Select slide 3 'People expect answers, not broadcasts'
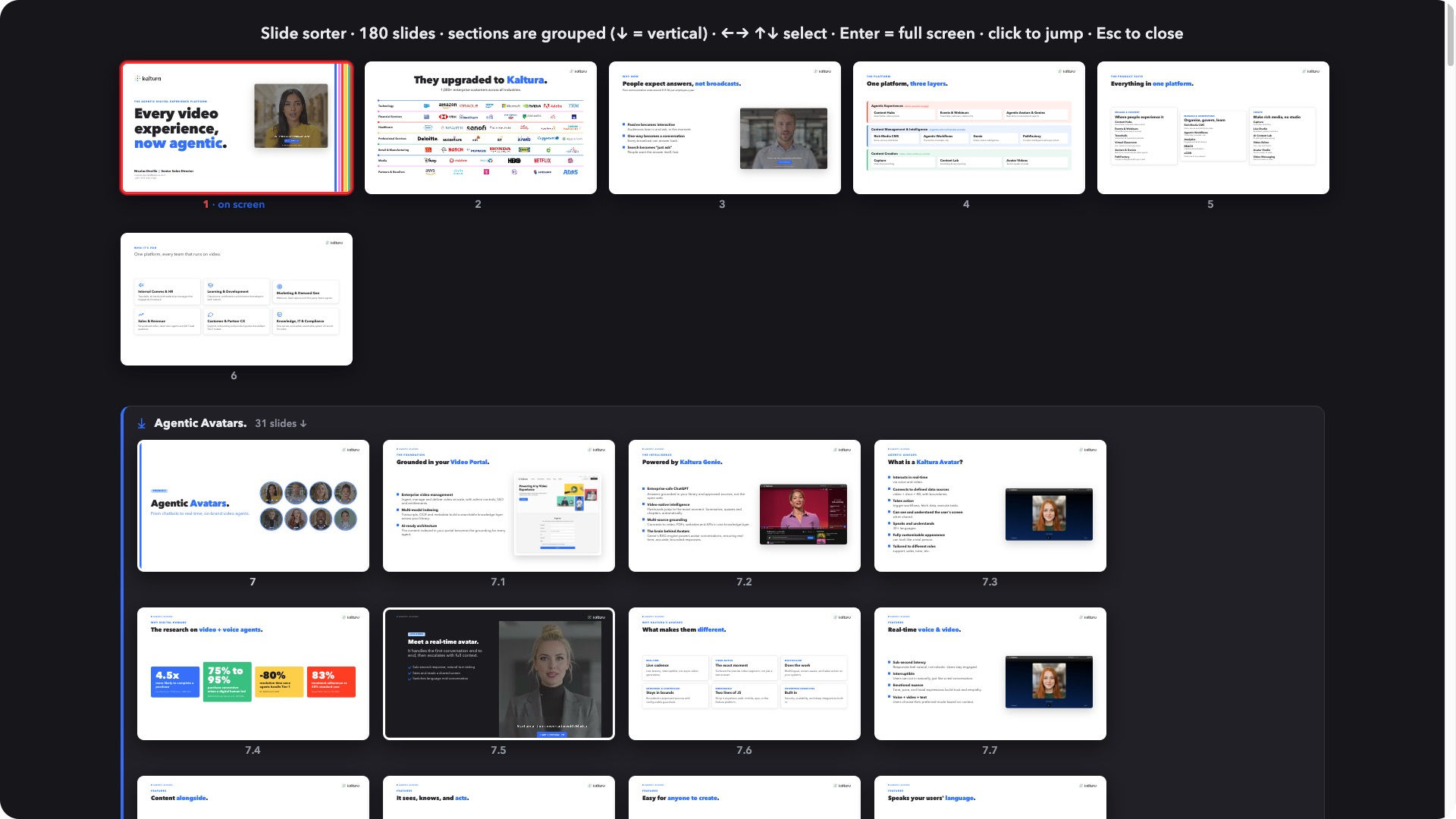The image size is (1456, 819). pos(725,127)
